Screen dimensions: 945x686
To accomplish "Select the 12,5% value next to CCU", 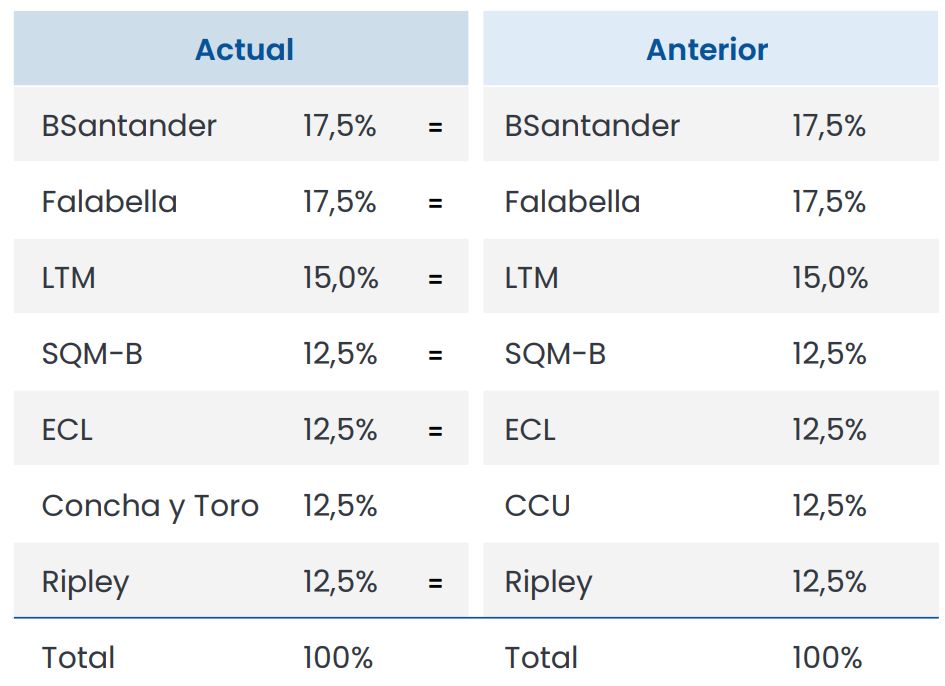I will 829,506.
